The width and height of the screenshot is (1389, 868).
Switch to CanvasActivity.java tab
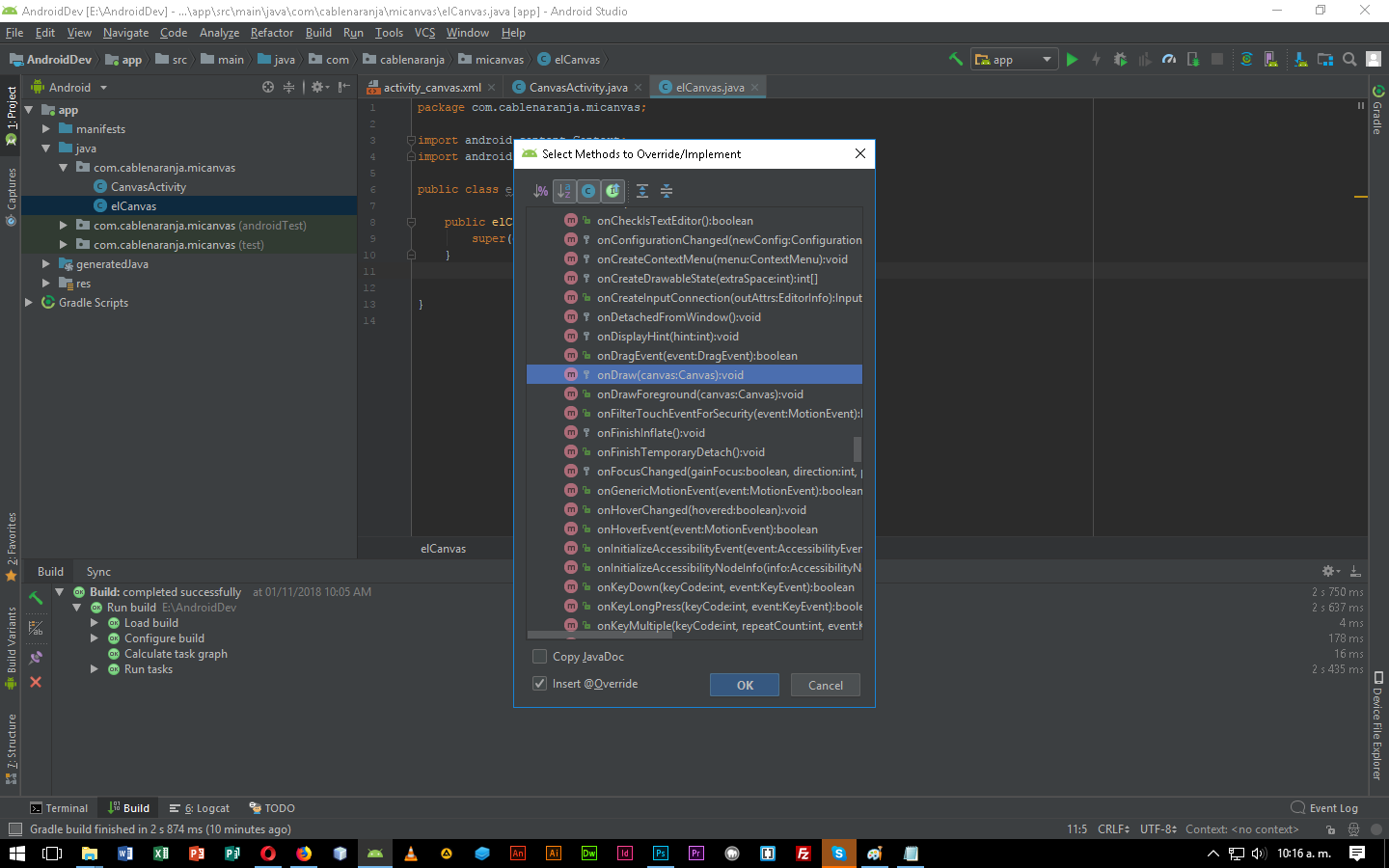[577, 87]
